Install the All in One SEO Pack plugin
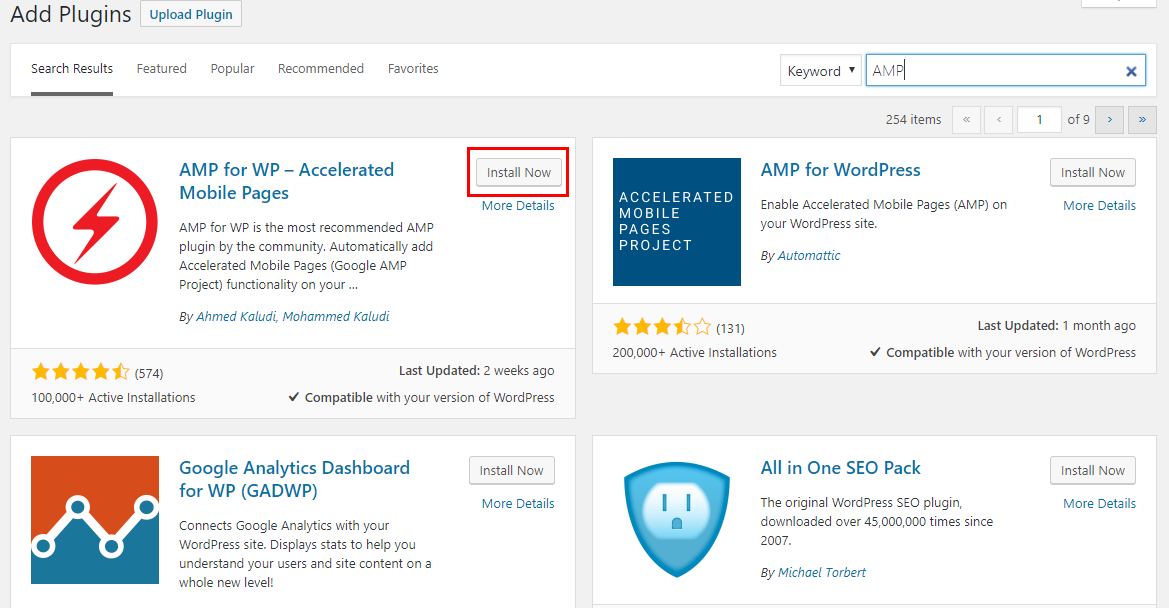 [1093, 470]
